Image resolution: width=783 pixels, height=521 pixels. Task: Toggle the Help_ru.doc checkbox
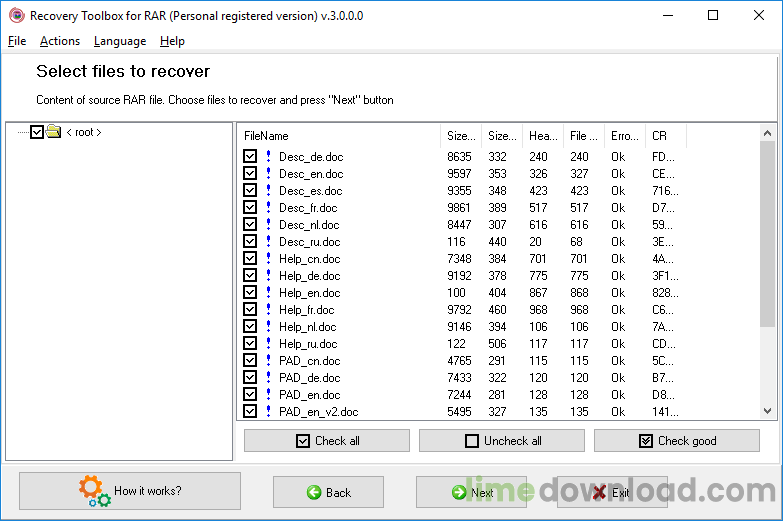(x=250, y=343)
